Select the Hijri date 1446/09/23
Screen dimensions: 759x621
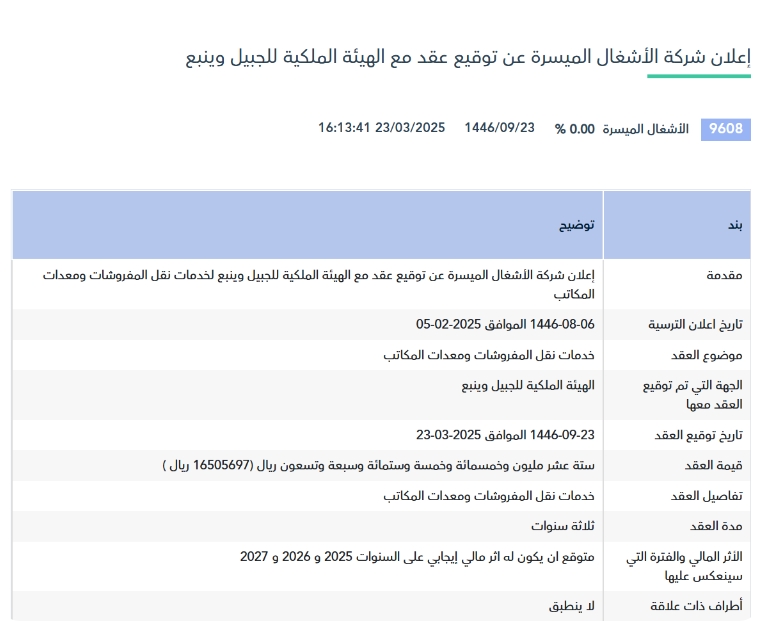click(x=499, y=128)
